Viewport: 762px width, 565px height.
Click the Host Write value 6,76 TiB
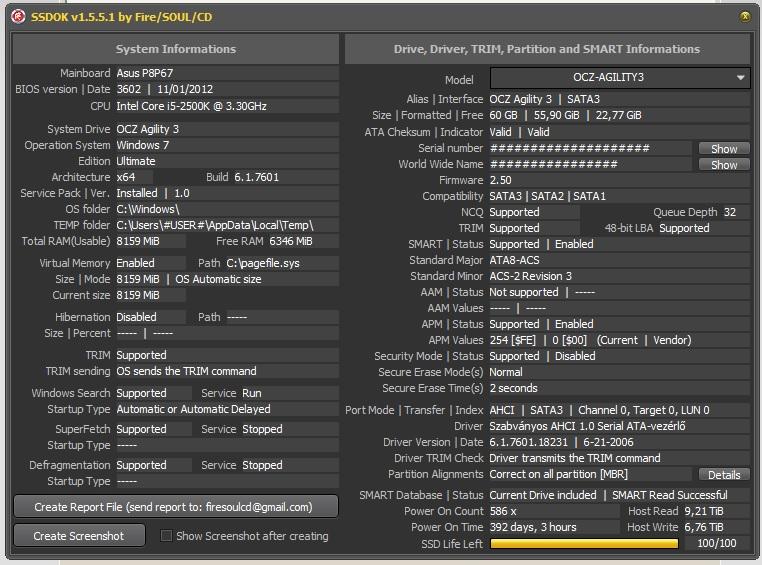pos(704,528)
